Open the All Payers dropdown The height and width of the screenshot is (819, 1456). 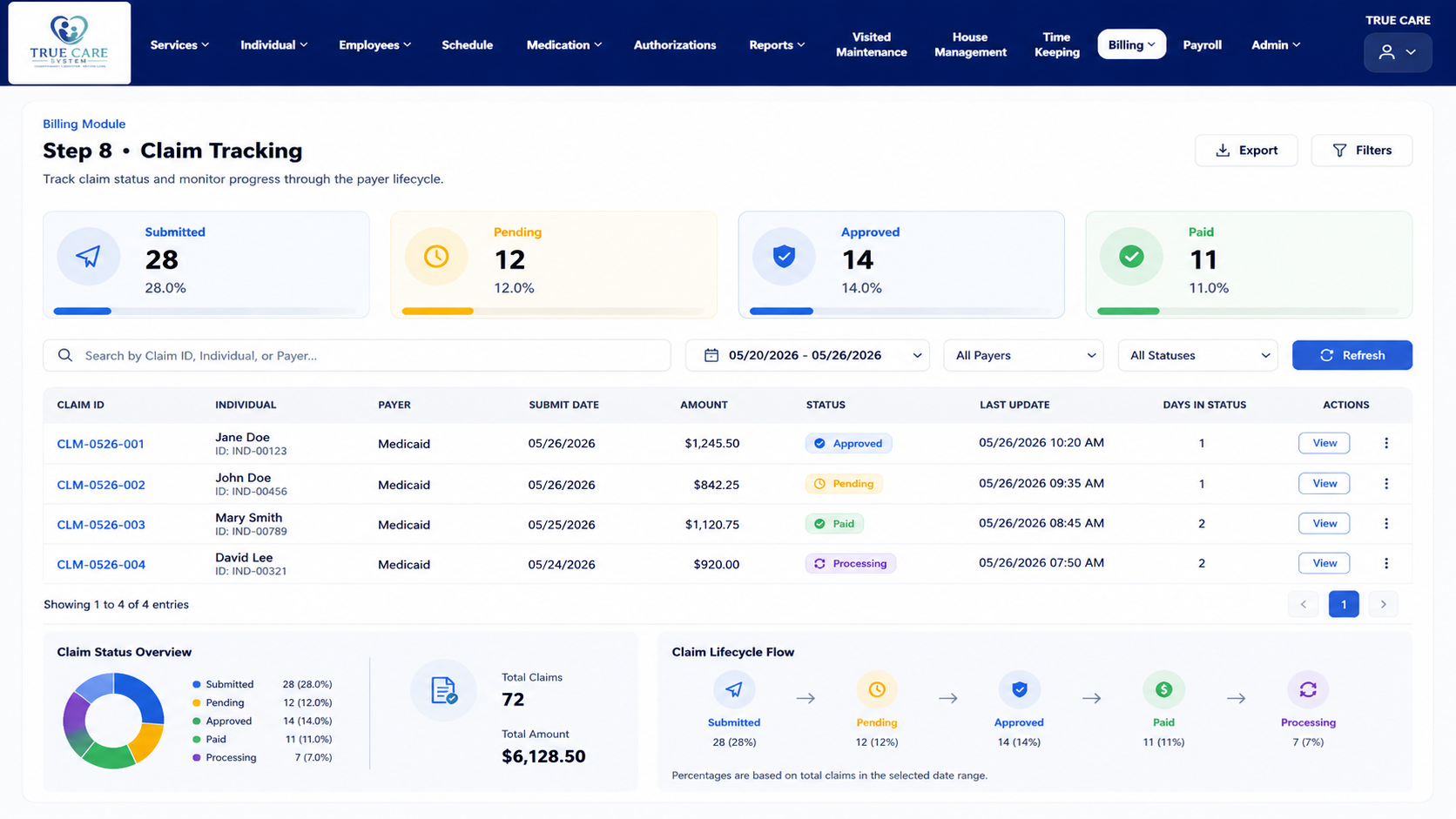point(1023,355)
